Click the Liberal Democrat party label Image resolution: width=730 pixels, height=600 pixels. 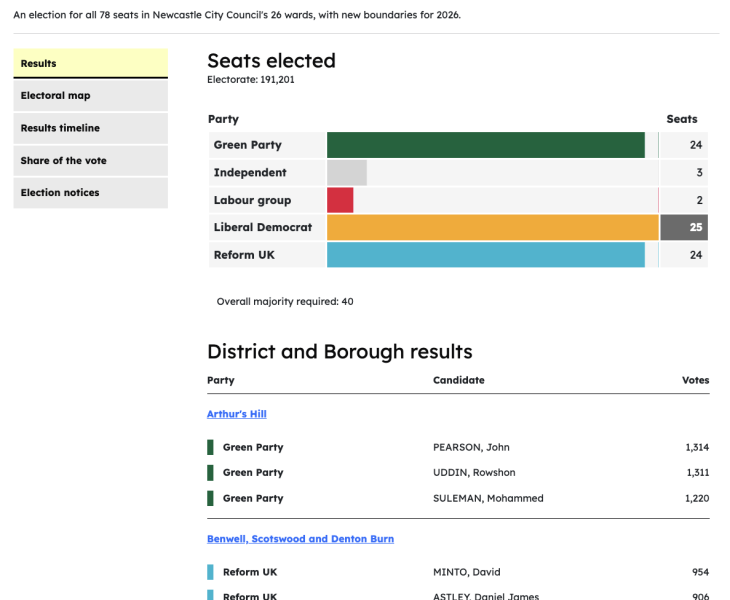[263, 227]
